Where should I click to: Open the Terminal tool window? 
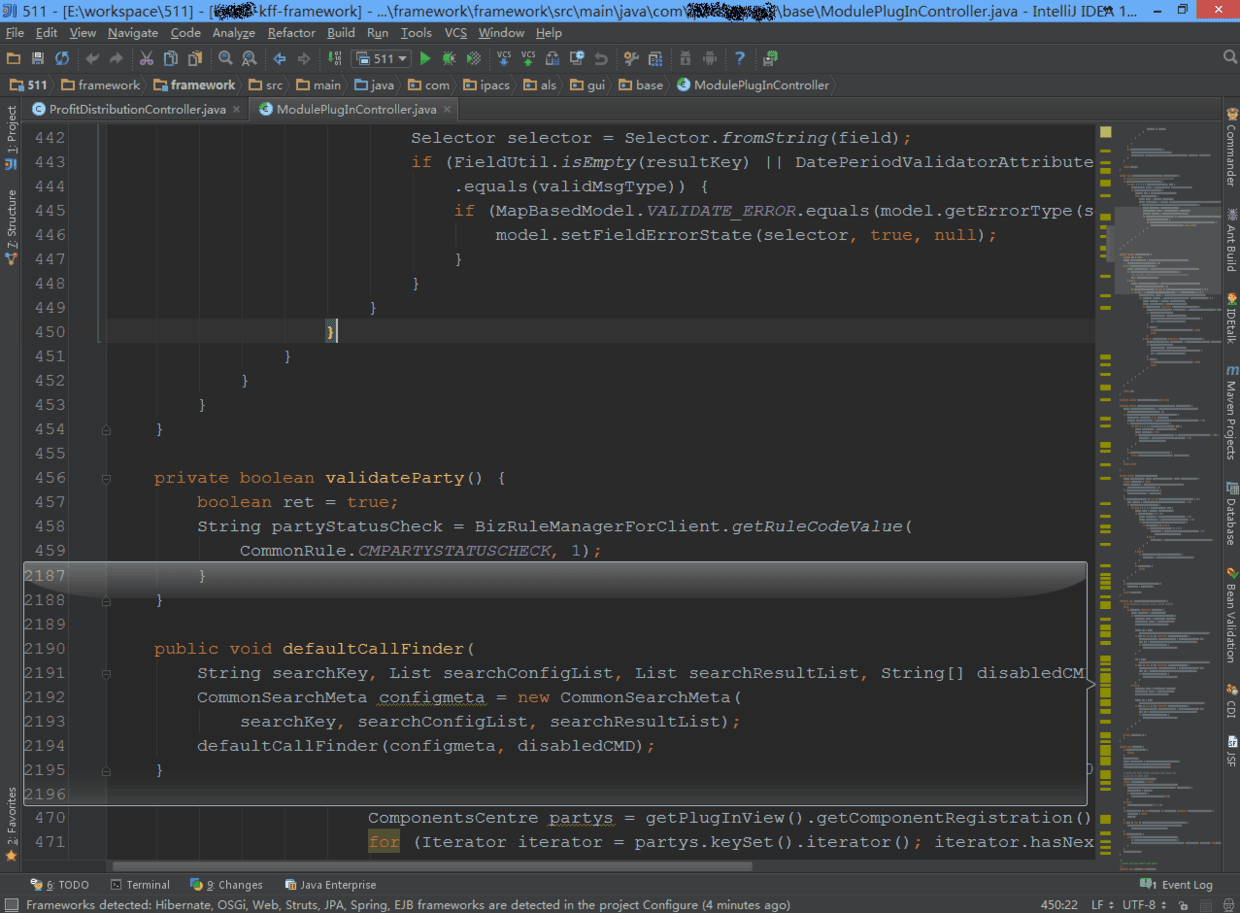(x=140, y=885)
